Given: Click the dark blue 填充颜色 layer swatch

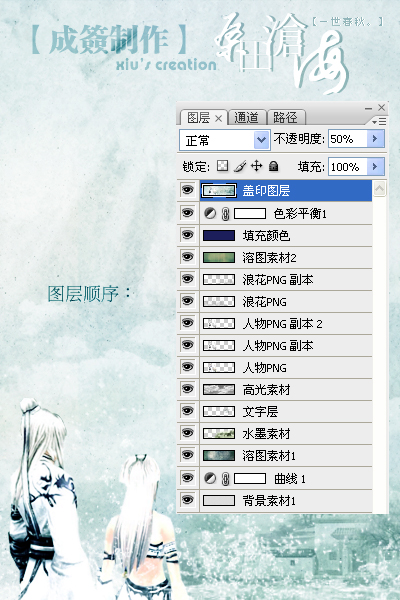Looking at the screenshot, I should (x=219, y=235).
